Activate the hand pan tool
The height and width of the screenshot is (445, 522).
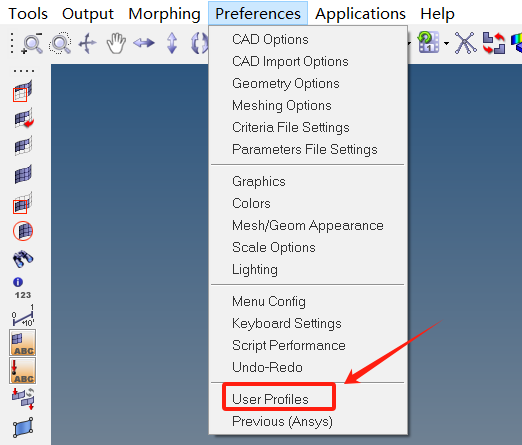coord(116,43)
